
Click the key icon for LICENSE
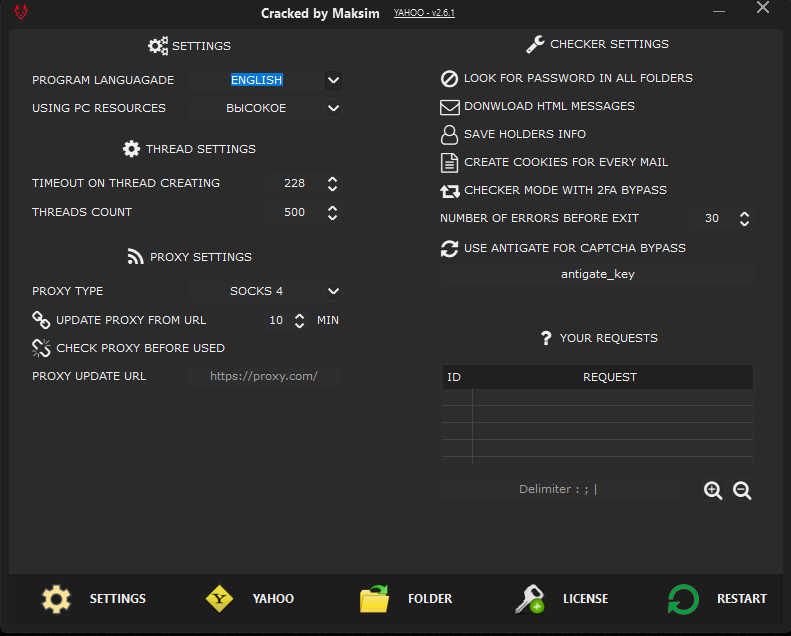click(x=529, y=599)
